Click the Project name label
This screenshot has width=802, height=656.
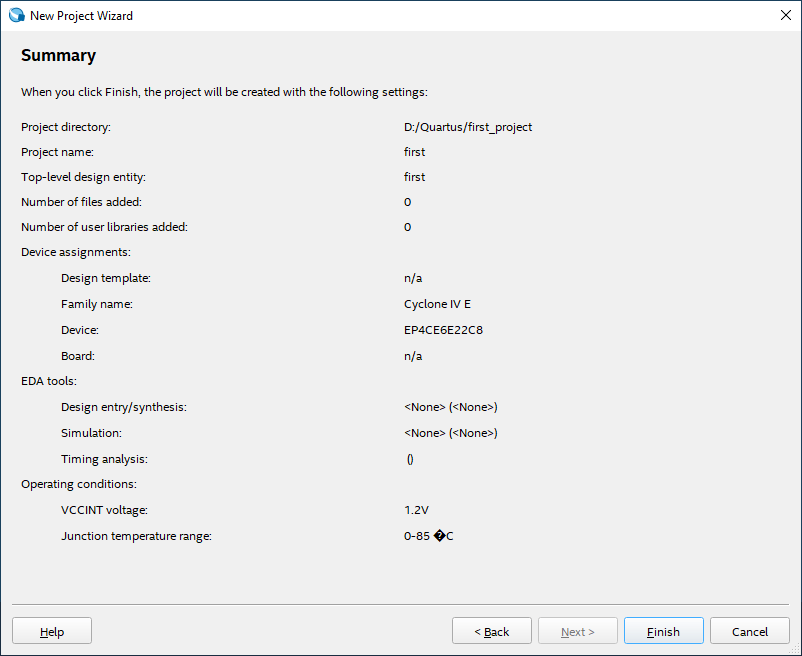pos(57,152)
